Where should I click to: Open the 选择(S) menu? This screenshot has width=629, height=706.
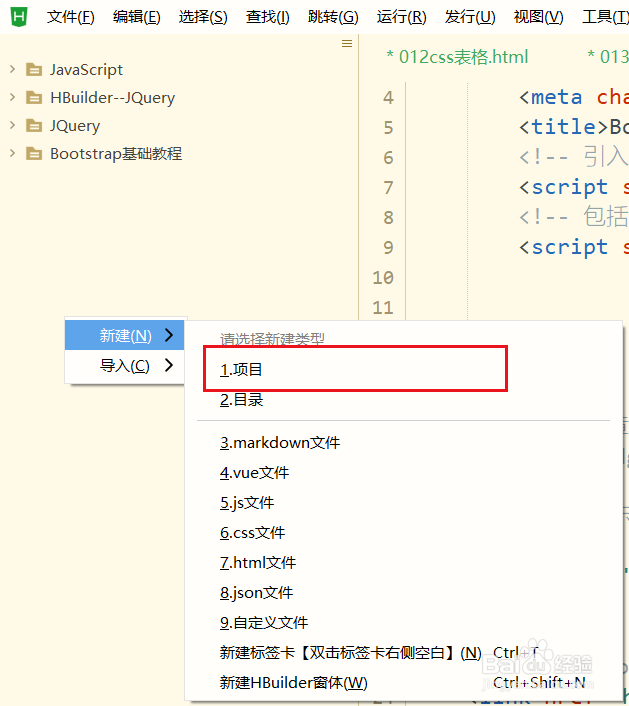tap(203, 17)
